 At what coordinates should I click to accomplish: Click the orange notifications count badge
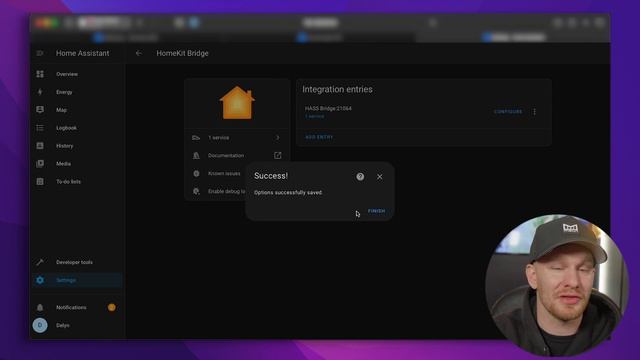coord(111,307)
